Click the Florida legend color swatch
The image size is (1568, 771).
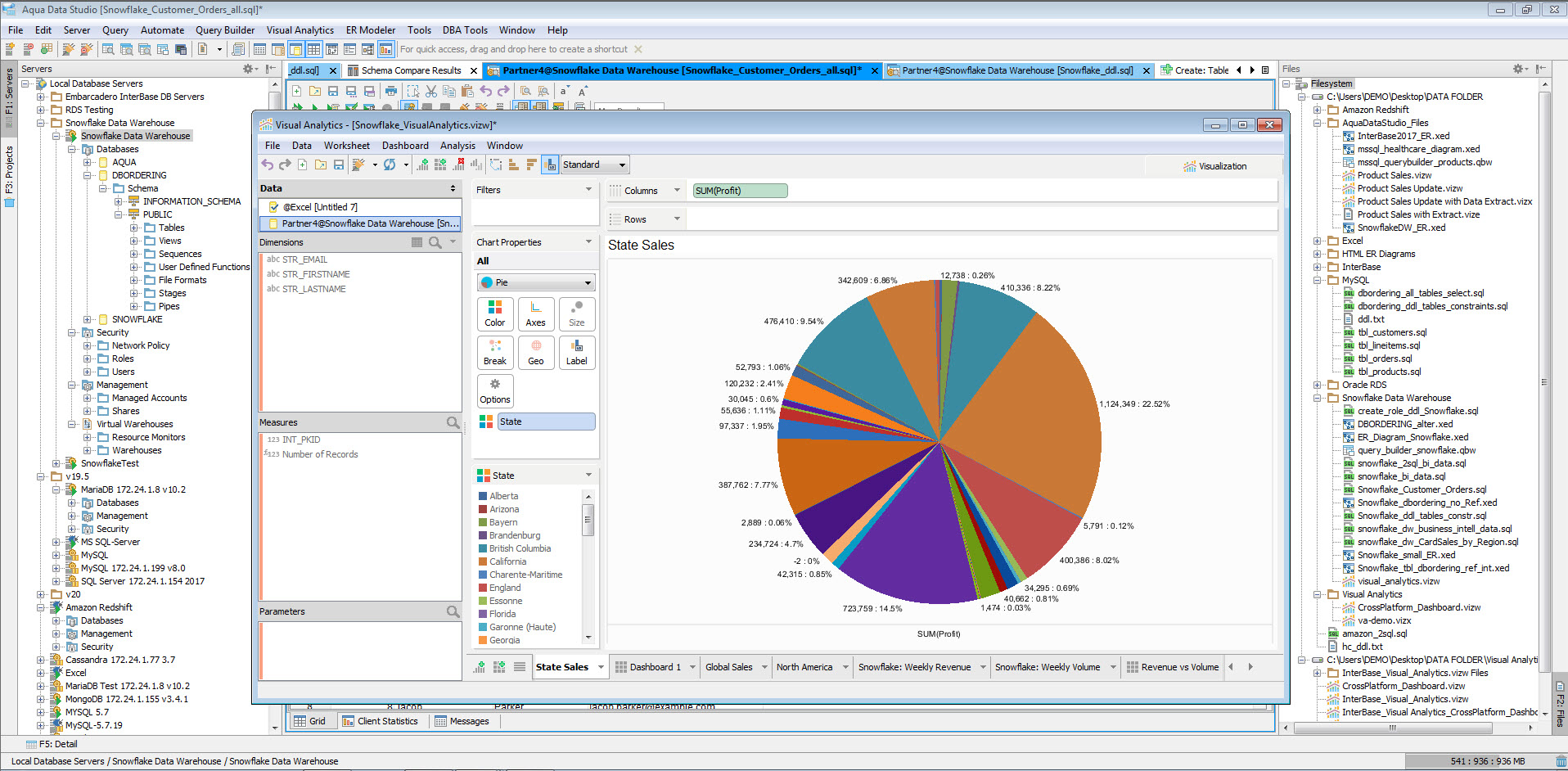pos(483,614)
